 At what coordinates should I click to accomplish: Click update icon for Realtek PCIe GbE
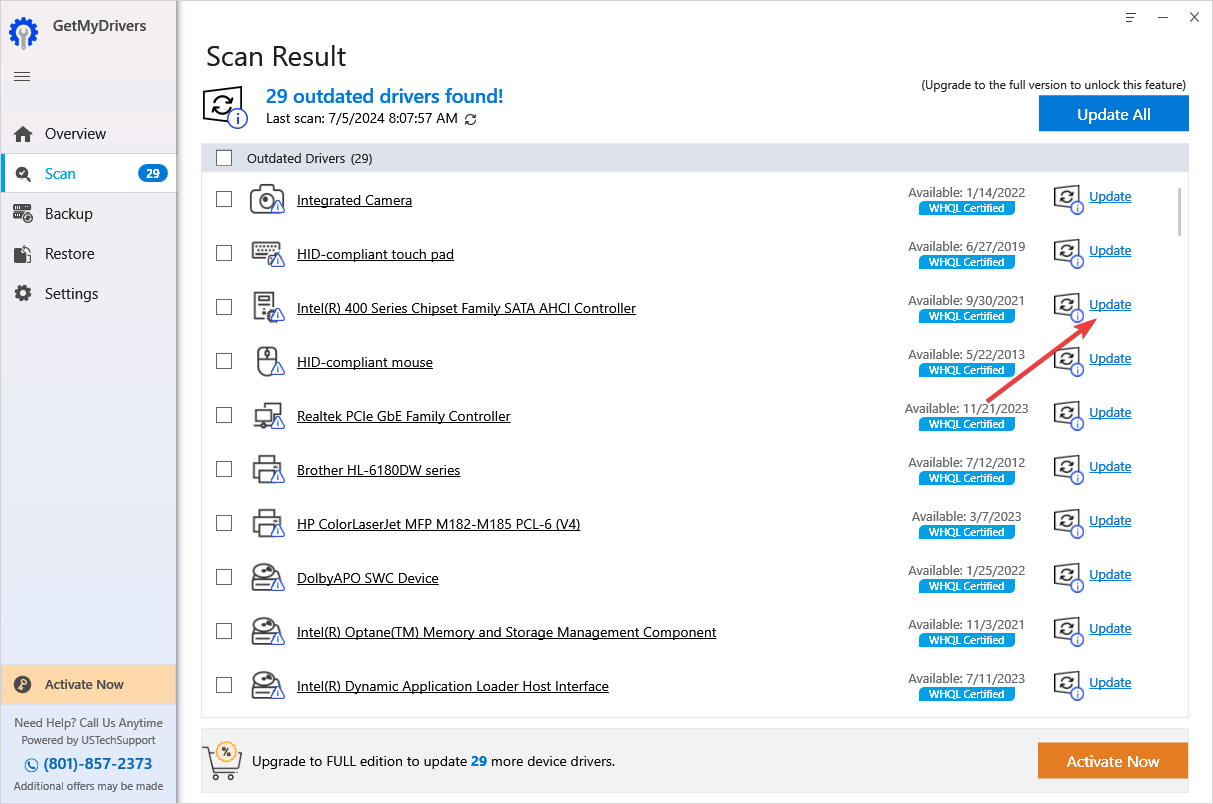pyautogui.click(x=1069, y=415)
